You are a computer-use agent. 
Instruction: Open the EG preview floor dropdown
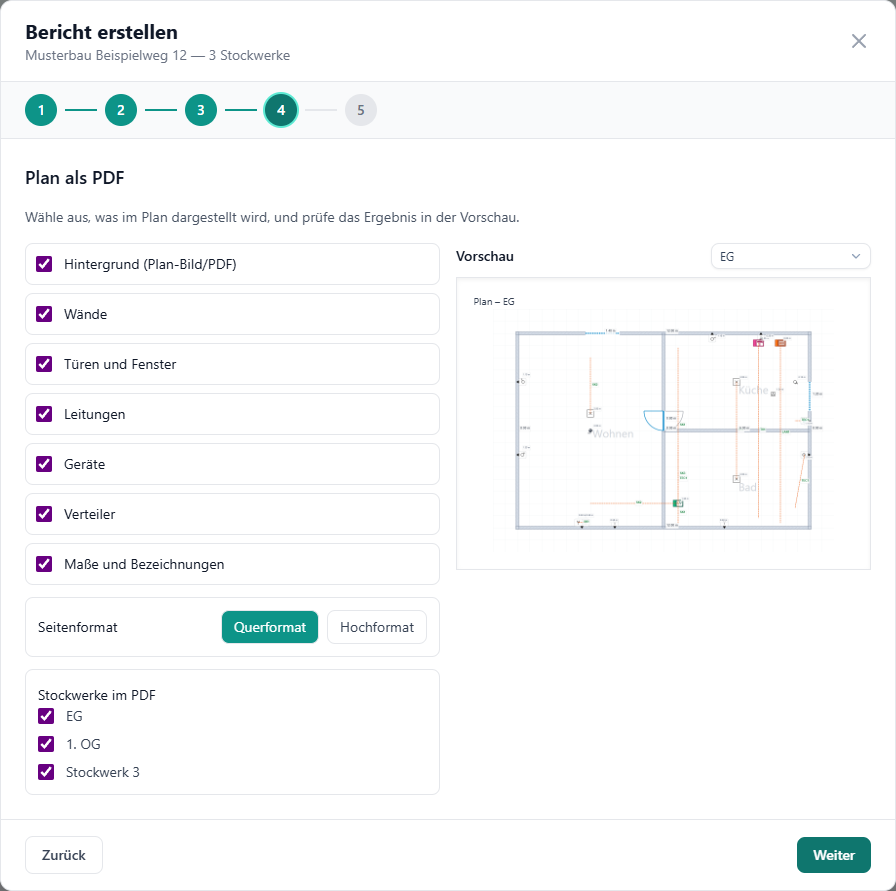790,257
